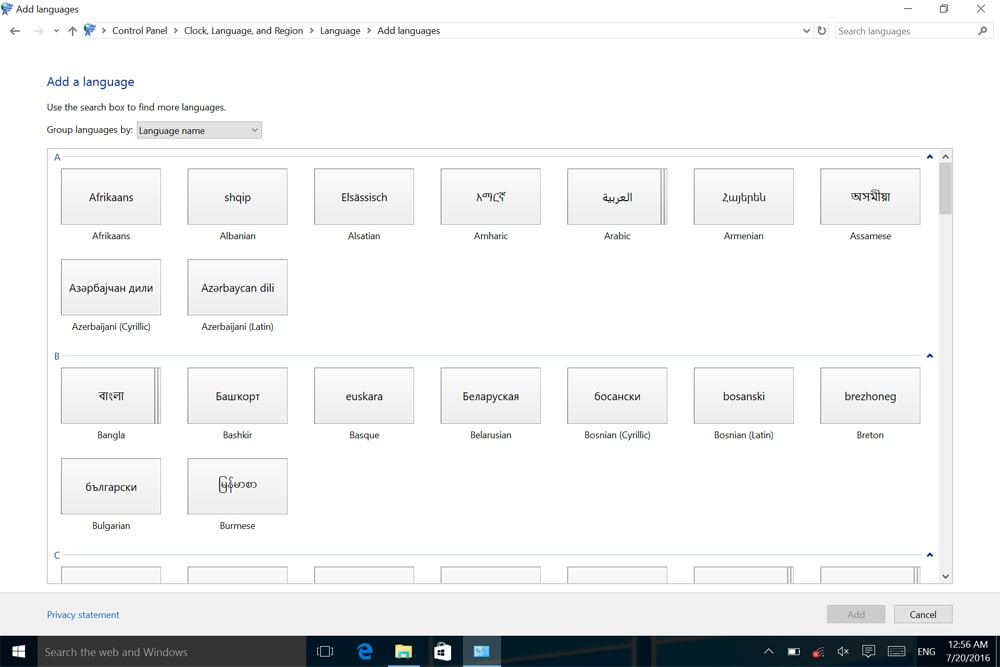1000x667 pixels.
Task: Click the Back navigation arrow
Action: (x=14, y=31)
